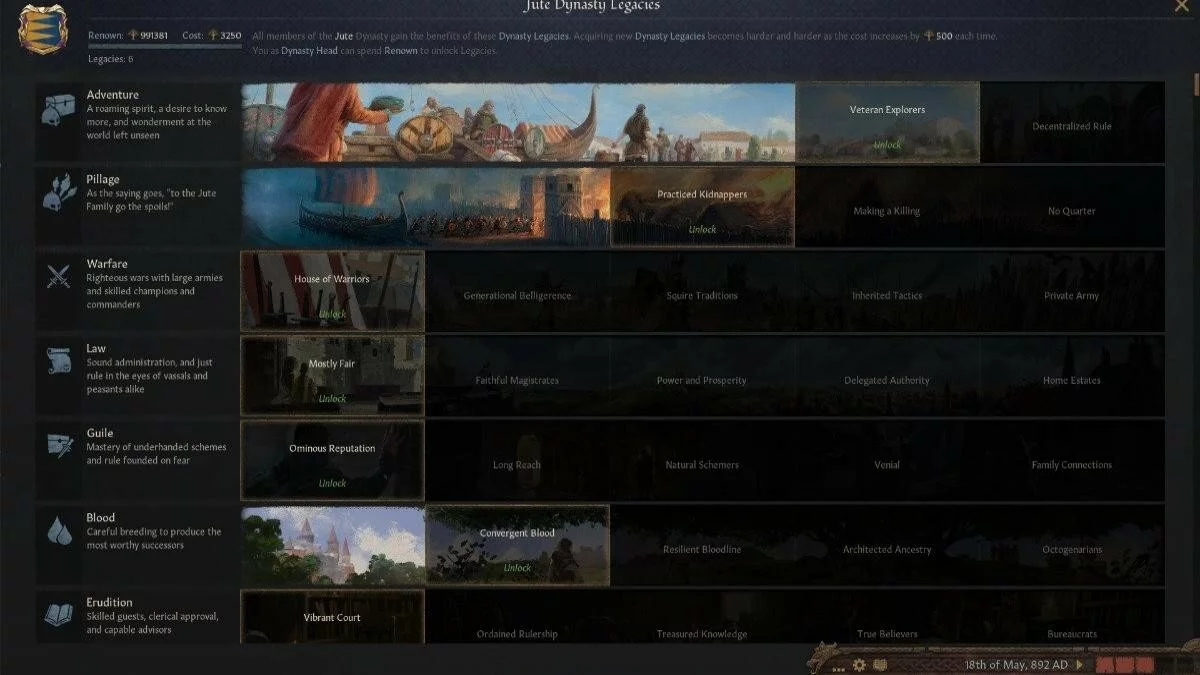Viewport: 1200px width, 675px height.
Task: Open the Jute dynasty coat of arms
Action: pyautogui.click(x=43, y=29)
